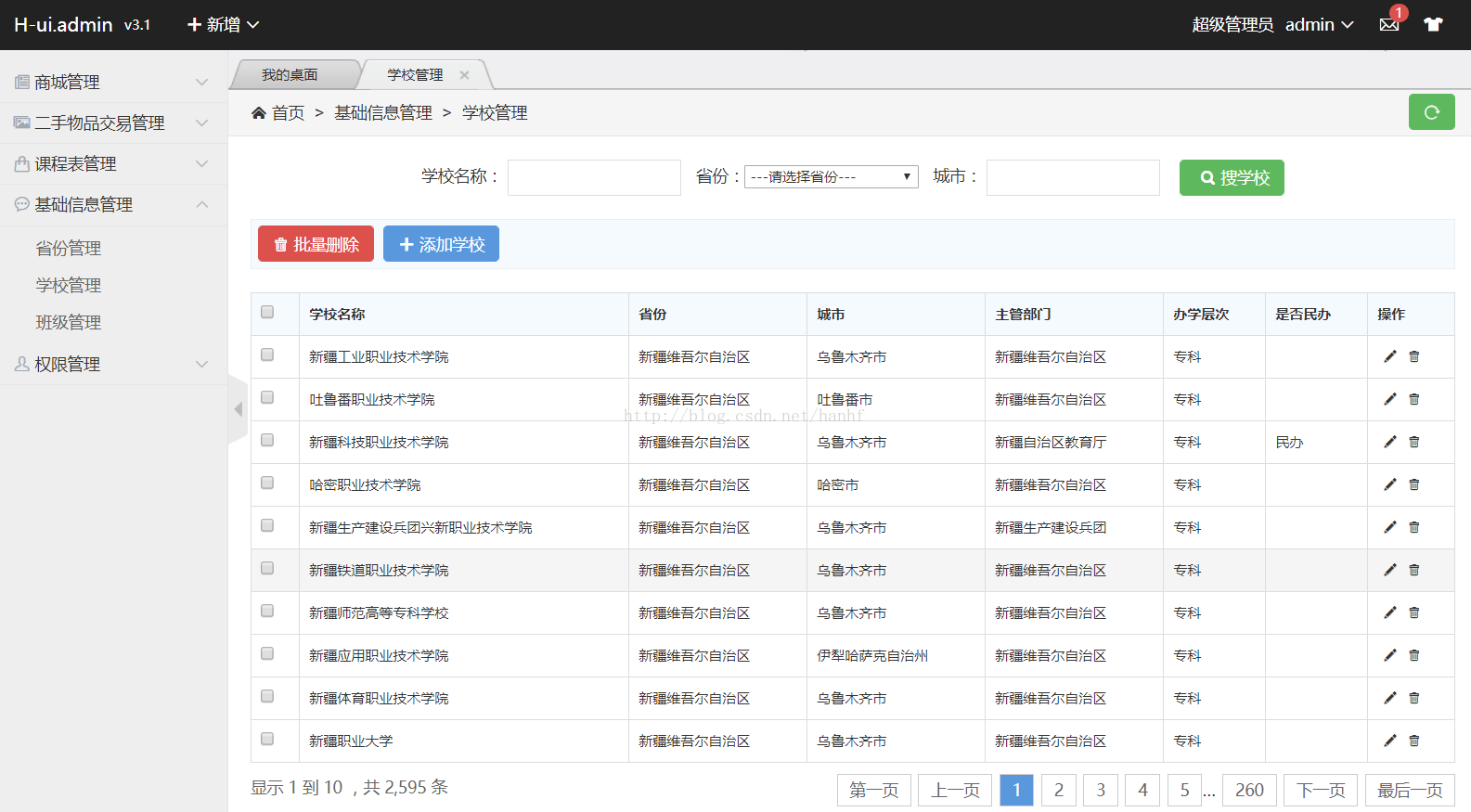Open the 请选择省份 province dropdown
Screen dimensions: 1471x812
coord(831,176)
